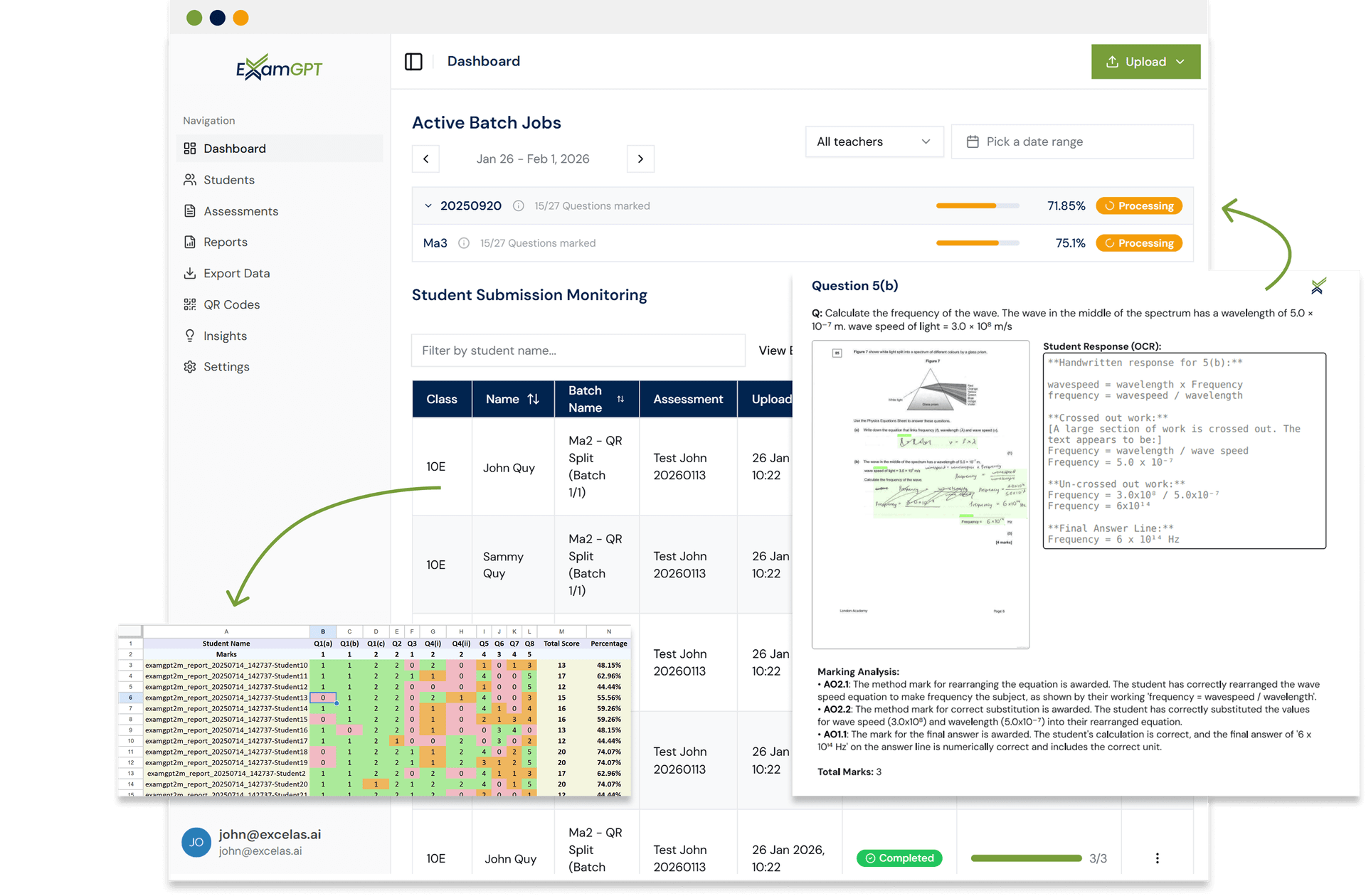
Task: Click the info icon next to Ma3
Action: pyautogui.click(x=464, y=243)
